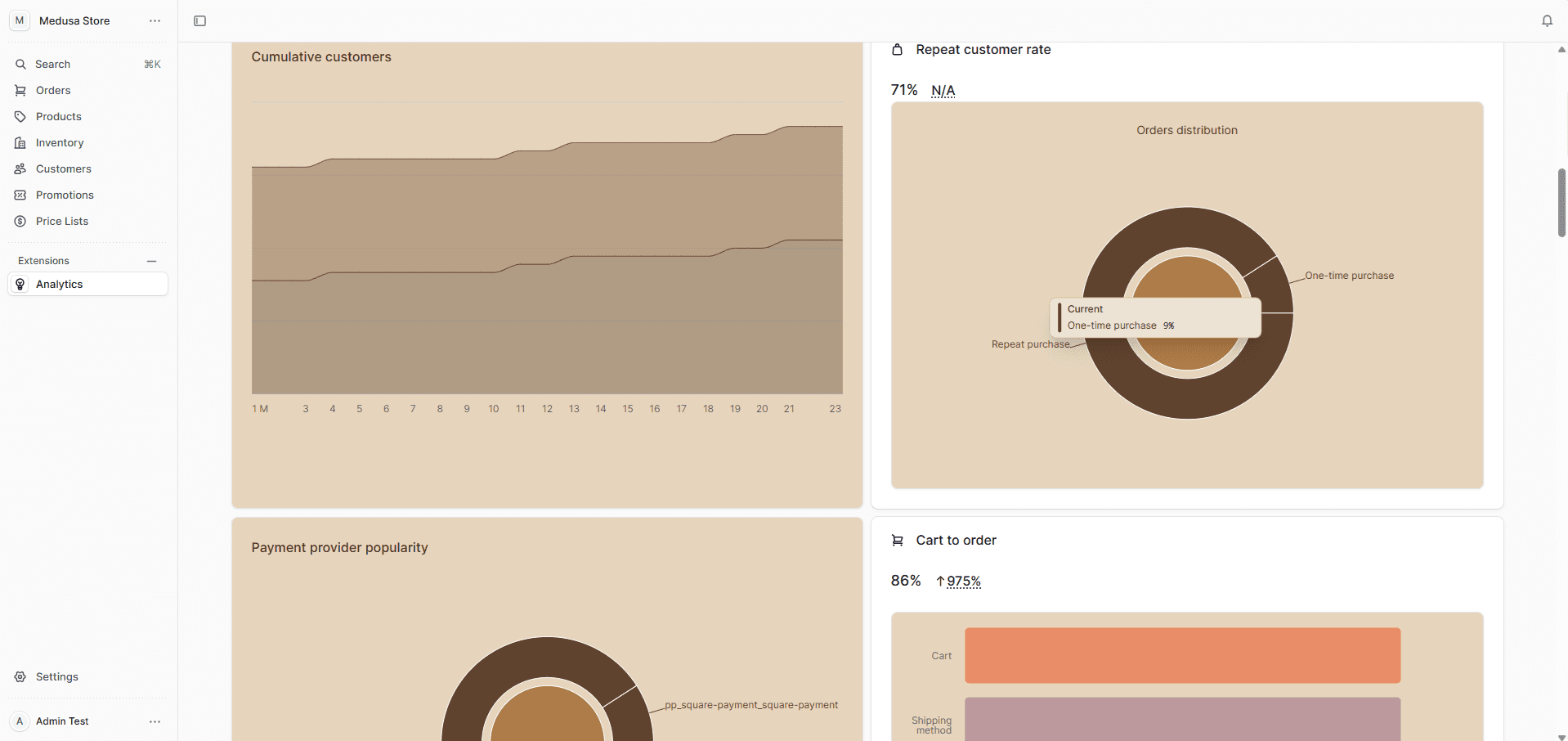1568x741 pixels.
Task: Click the page vertical scrollbar thumb
Action: click(x=1561, y=203)
